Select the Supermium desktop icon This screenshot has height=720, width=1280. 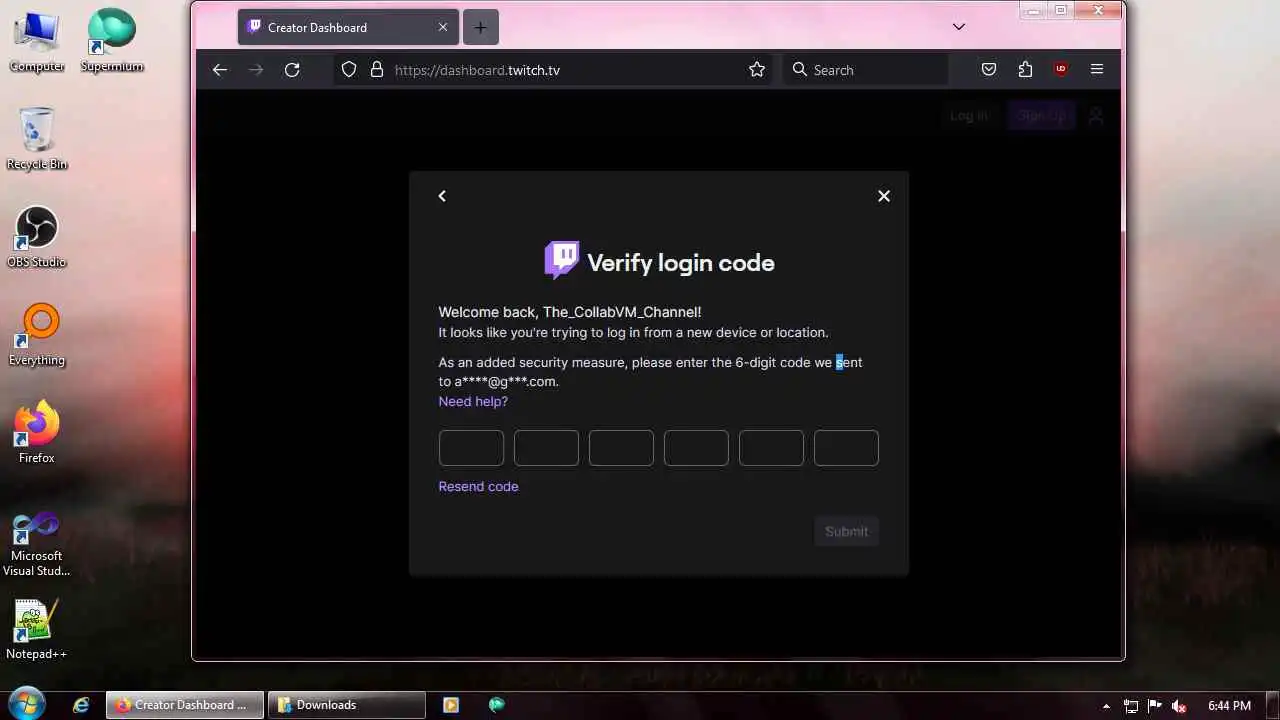112,41
